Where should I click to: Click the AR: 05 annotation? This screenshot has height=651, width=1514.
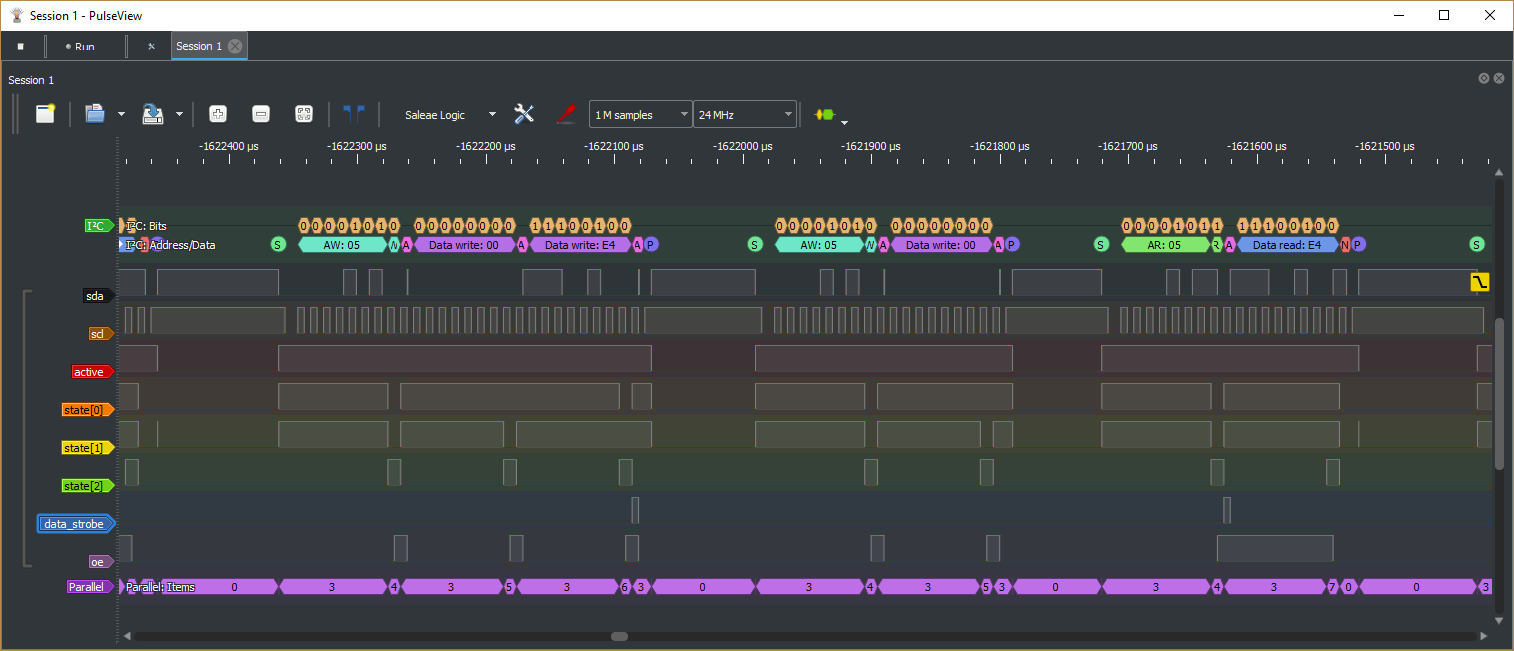pyautogui.click(x=1166, y=245)
